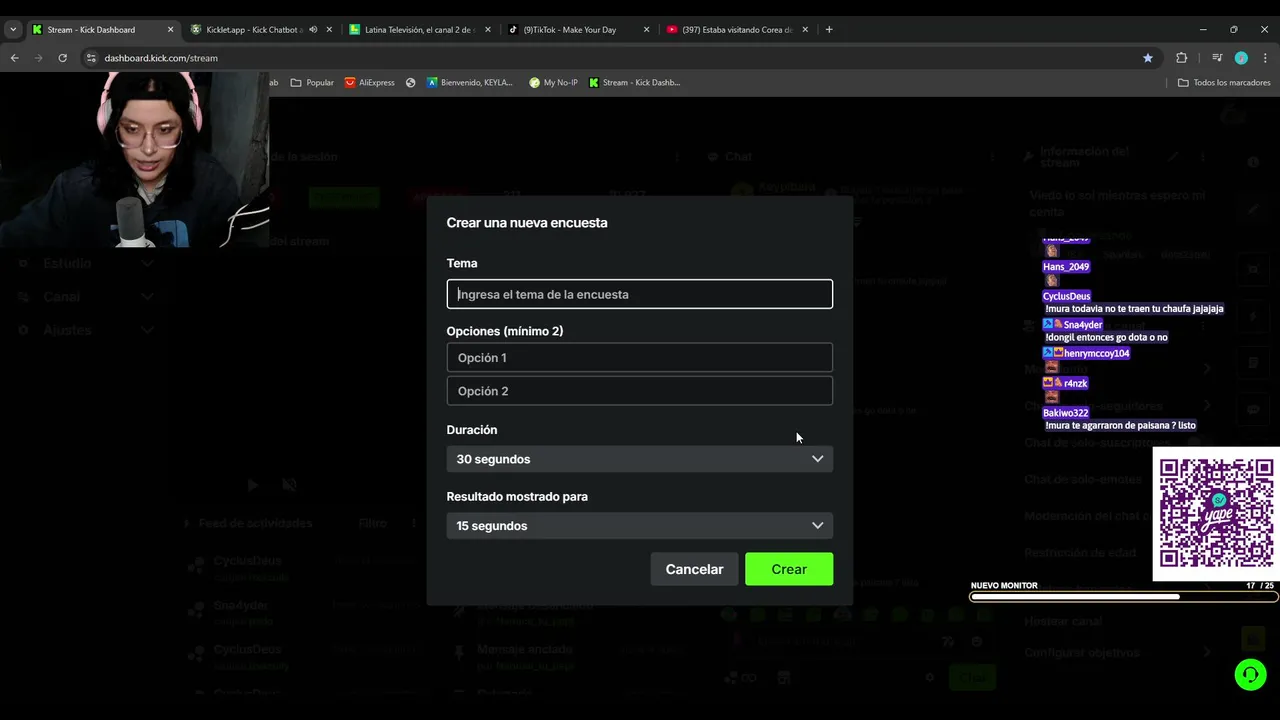Click henrymccoy104 username in chat overlay
Viewport: 1280px width, 720px height.
point(1096,353)
